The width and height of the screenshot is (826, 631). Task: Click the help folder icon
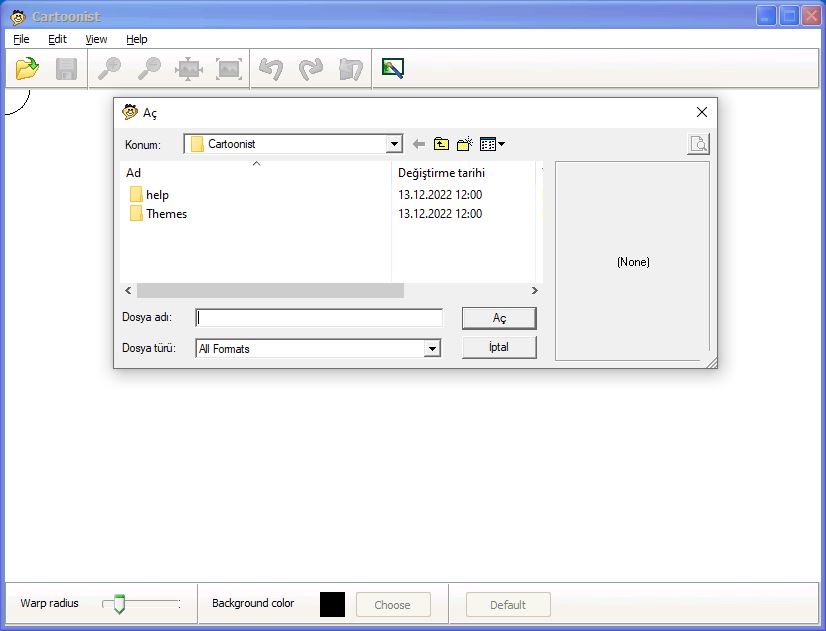(x=136, y=194)
